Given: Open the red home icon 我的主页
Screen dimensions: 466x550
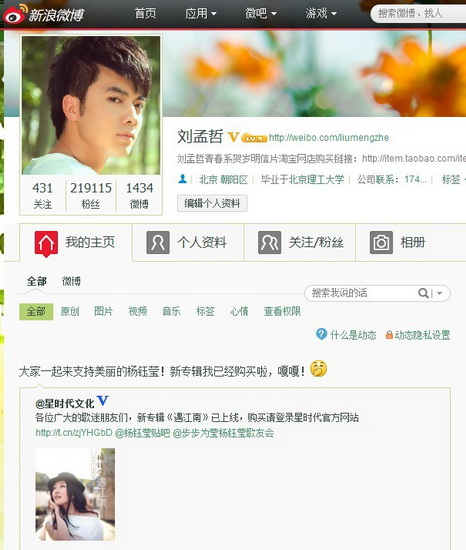Looking at the screenshot, I should 46,243.
